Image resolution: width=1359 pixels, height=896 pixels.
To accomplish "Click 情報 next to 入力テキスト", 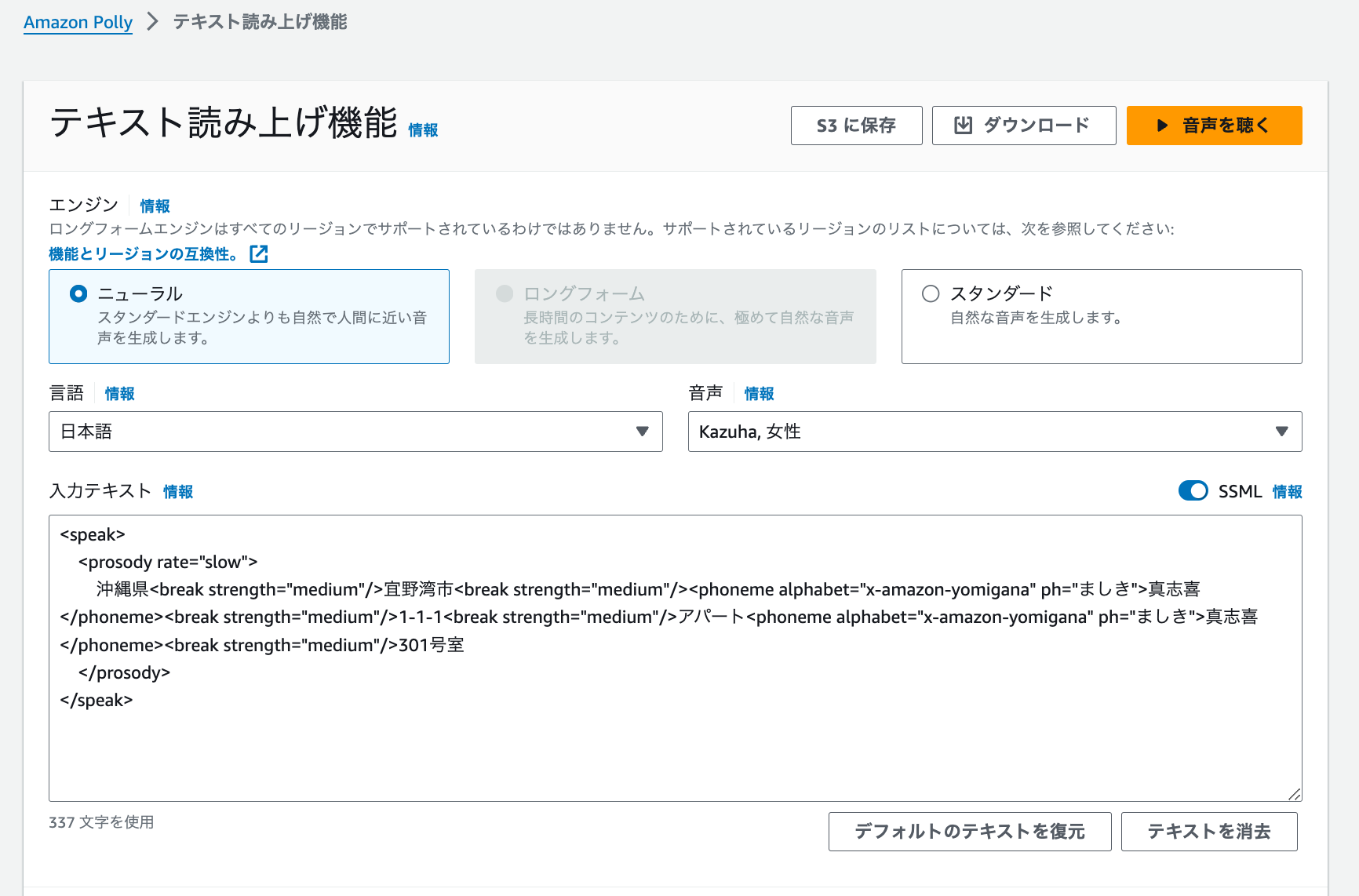I will click(x=177, y=491).
